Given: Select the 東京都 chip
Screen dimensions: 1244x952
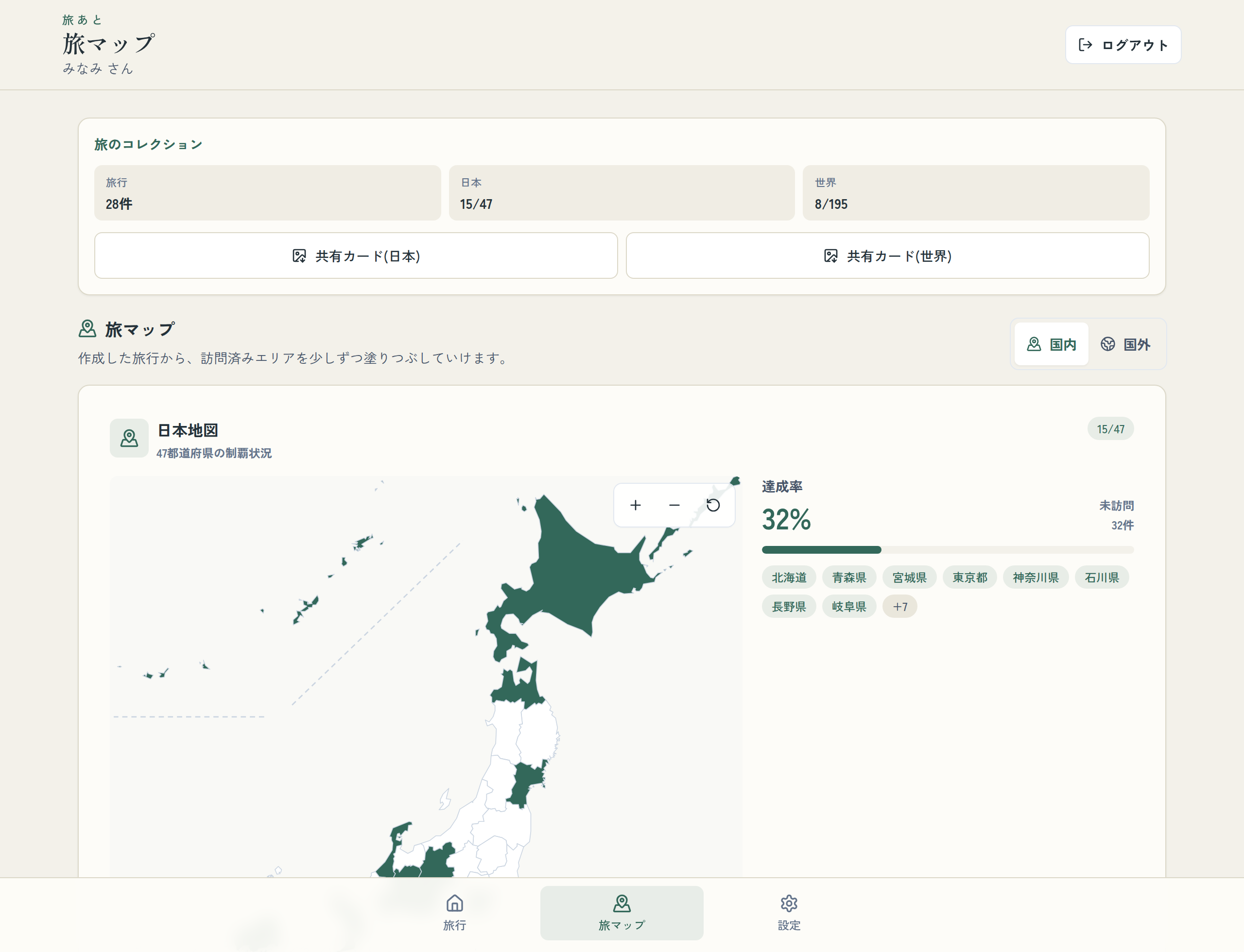Looking at the screenshot, I should (x=969, y=578).
